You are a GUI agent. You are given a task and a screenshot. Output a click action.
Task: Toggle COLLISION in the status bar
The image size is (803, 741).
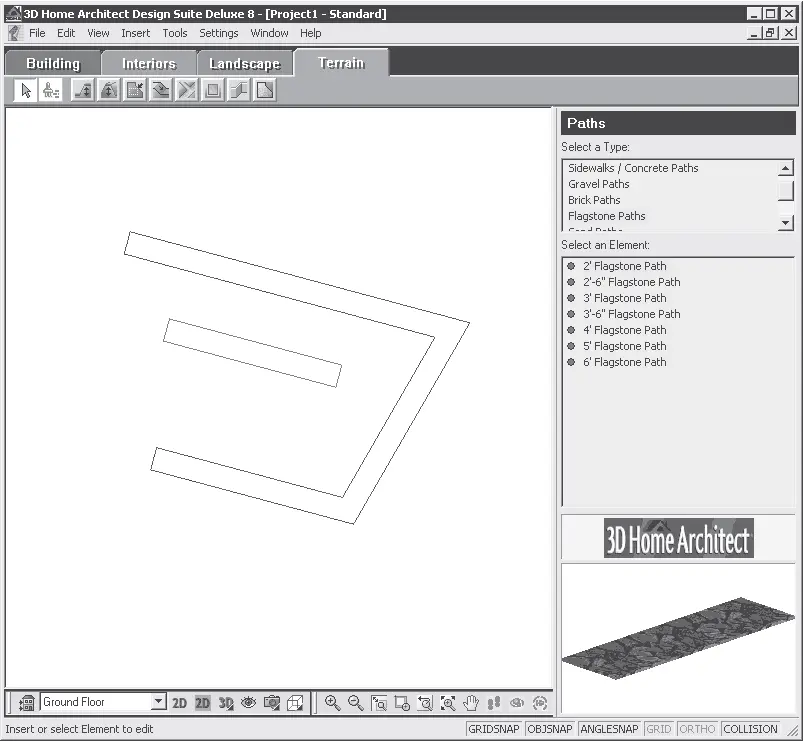751,729
